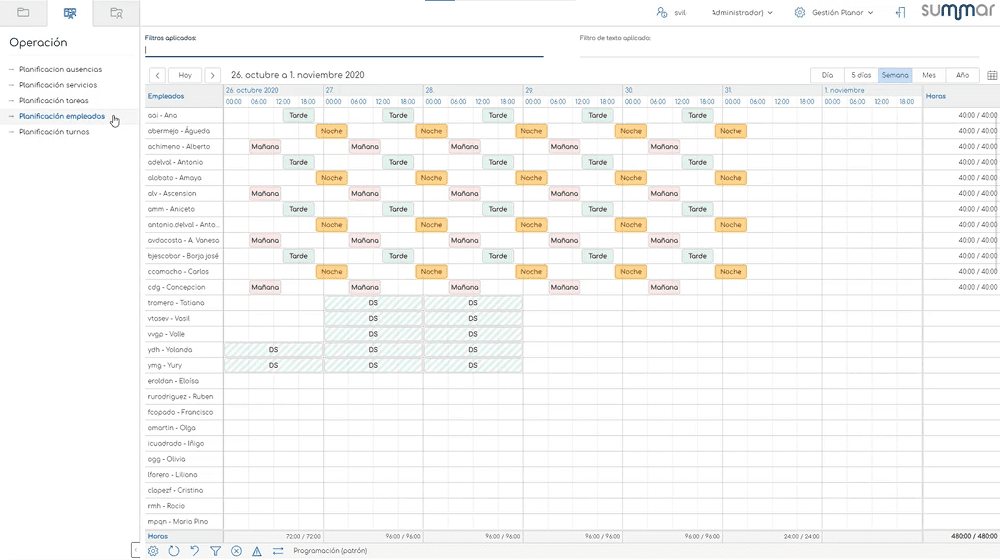Select employee row abermejo - Águeda
The image size is (1000, 560).
tap(184, 131)
